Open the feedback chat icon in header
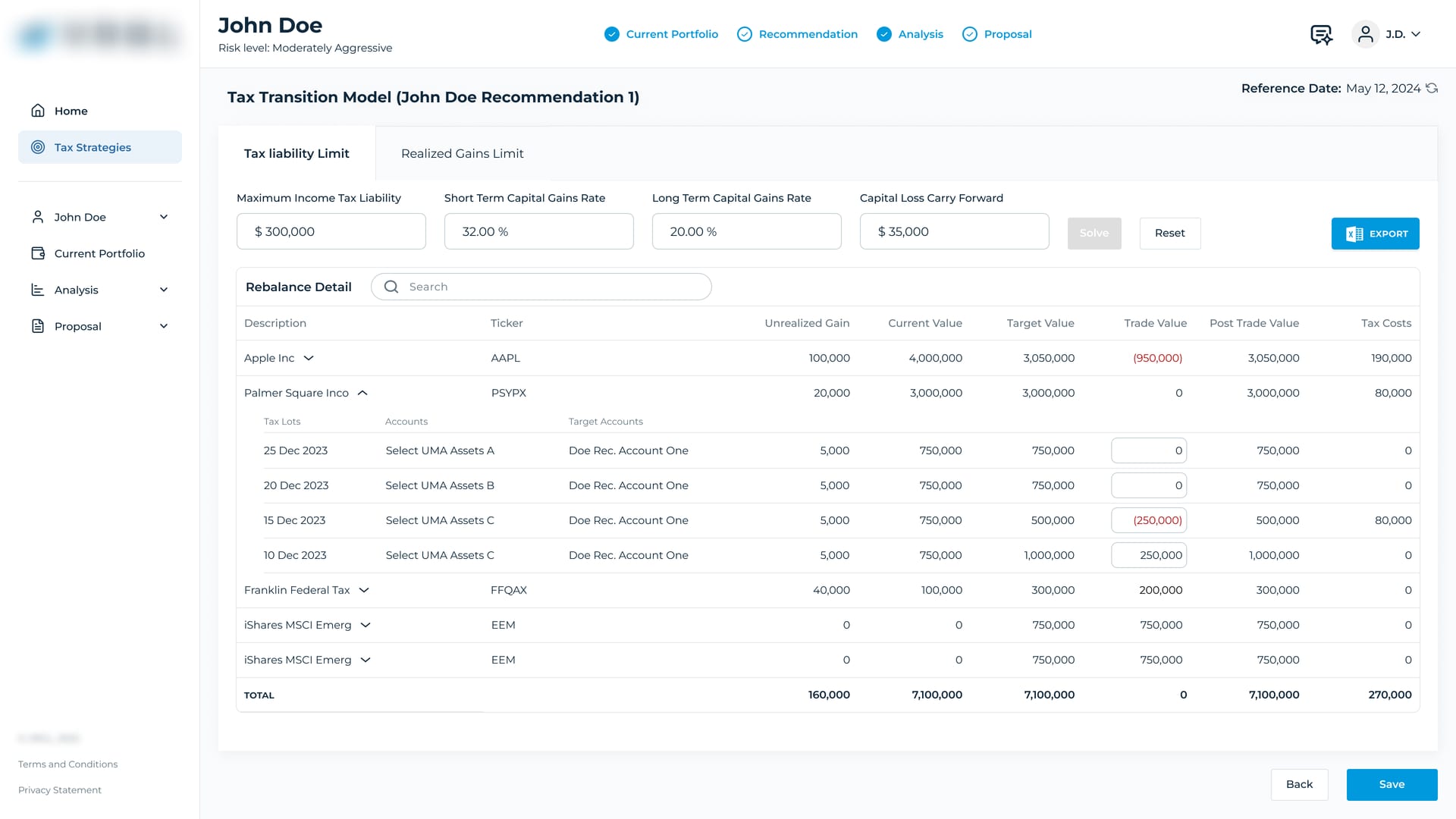 (1322, 34)
